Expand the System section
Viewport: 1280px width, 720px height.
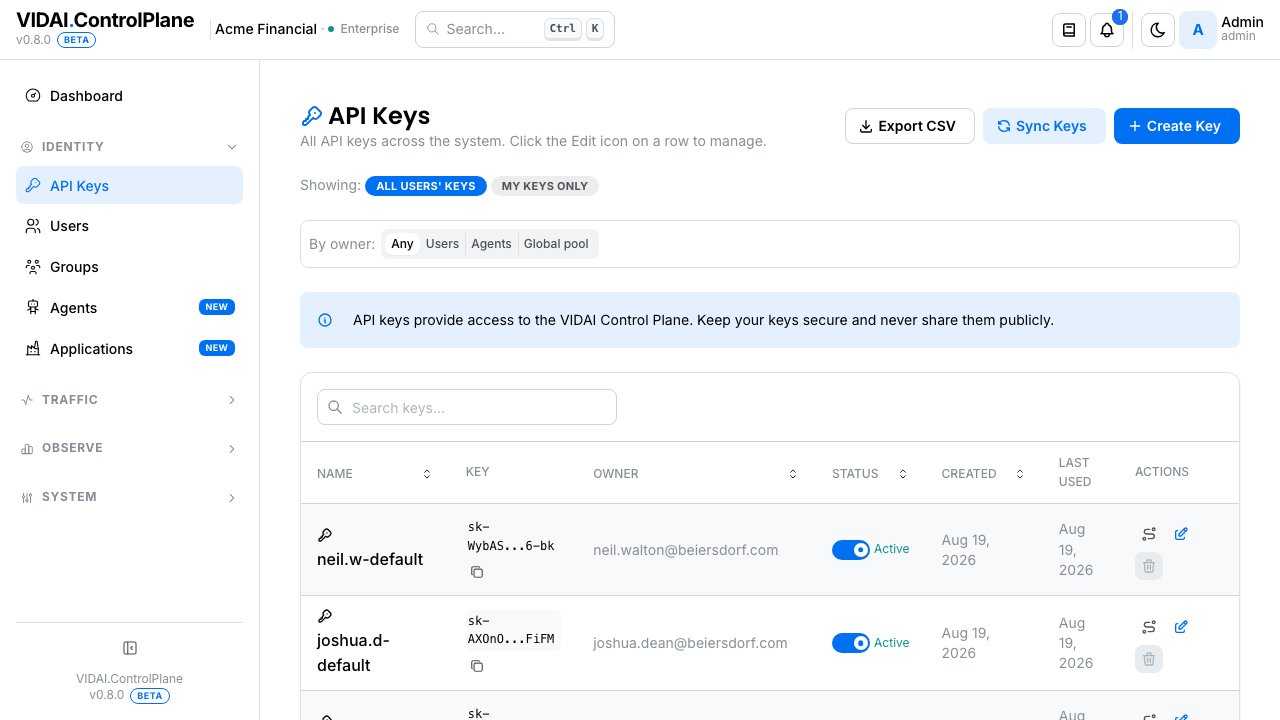tap(129, 497)
